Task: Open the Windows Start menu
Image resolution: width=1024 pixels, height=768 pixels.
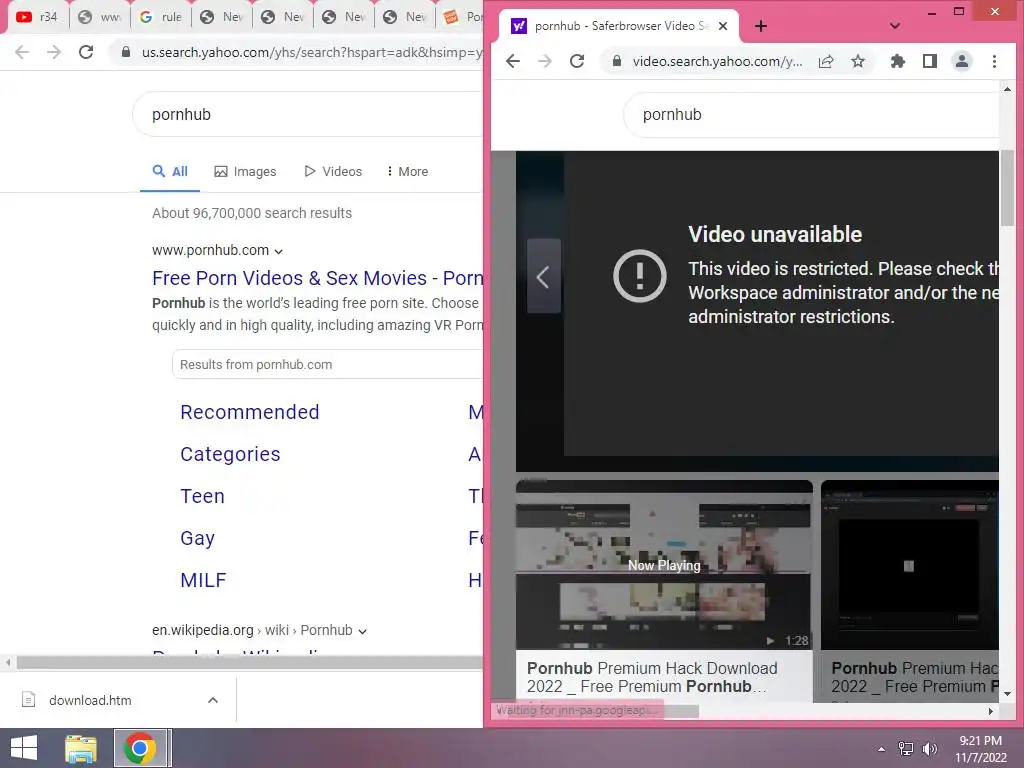Action: click(x=24, y=748)
